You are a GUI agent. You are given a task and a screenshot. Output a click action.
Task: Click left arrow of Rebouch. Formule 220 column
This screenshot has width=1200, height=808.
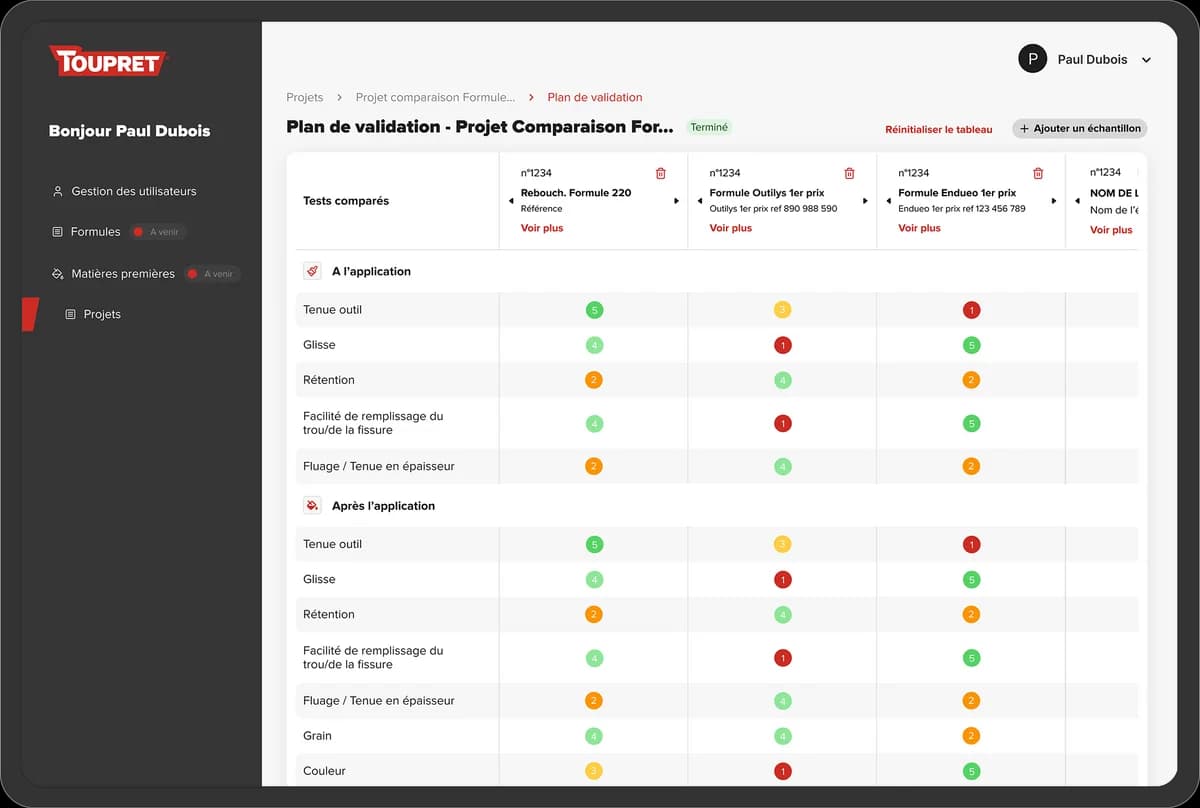(511, 201)
